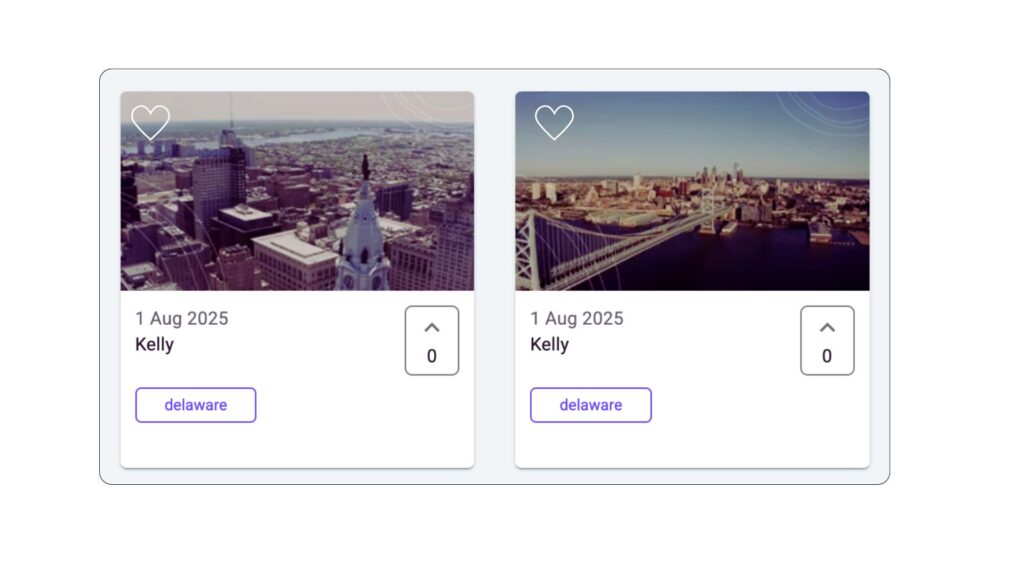Viewport: 1024px width, 576px height.
Task: Click vote count 0 on right card
Action: click(x=827, y=356)
